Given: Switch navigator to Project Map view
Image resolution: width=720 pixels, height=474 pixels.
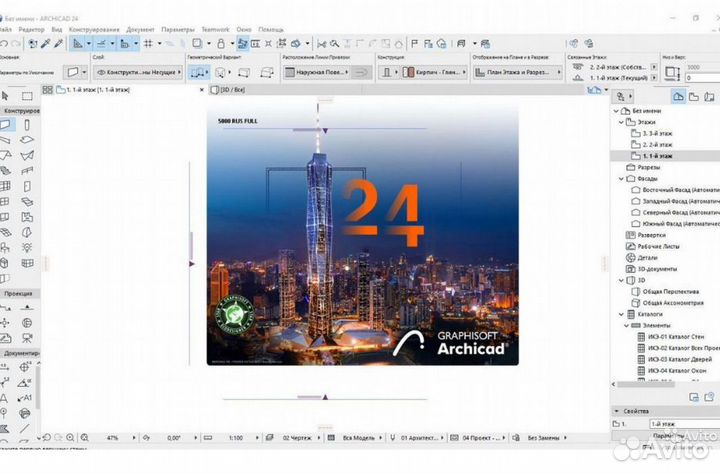Looking at the screenshot, I should (678, 96).
